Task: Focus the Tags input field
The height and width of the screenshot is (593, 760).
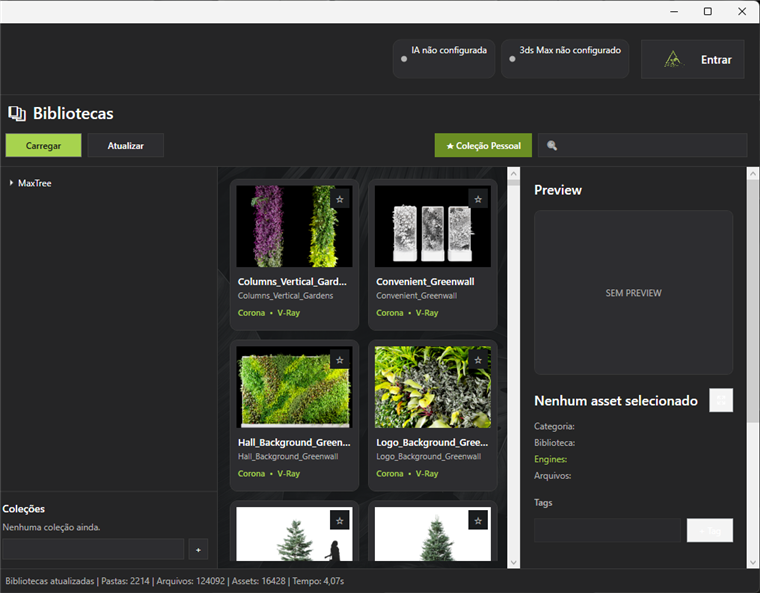Action: [607, 530]
